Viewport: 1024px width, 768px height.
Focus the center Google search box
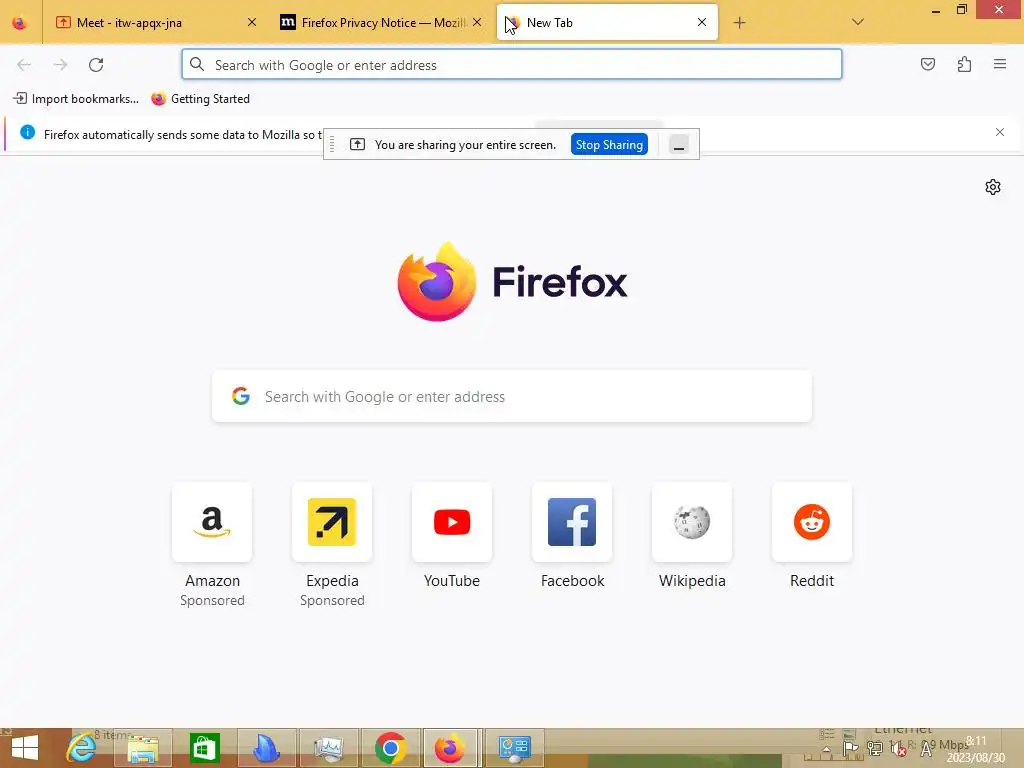512,396
